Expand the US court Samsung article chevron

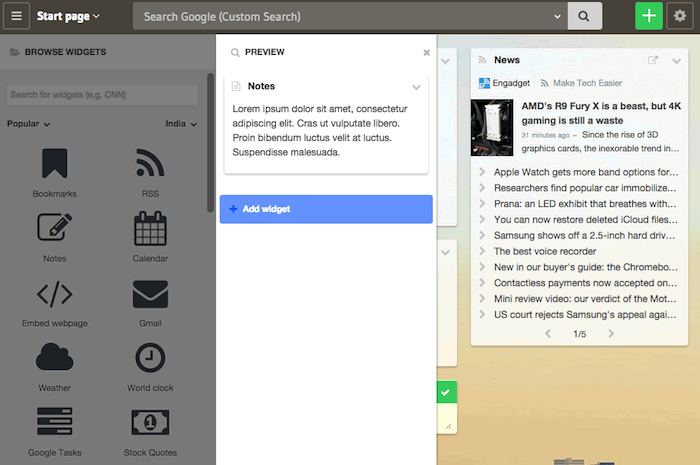pos(482,314)
